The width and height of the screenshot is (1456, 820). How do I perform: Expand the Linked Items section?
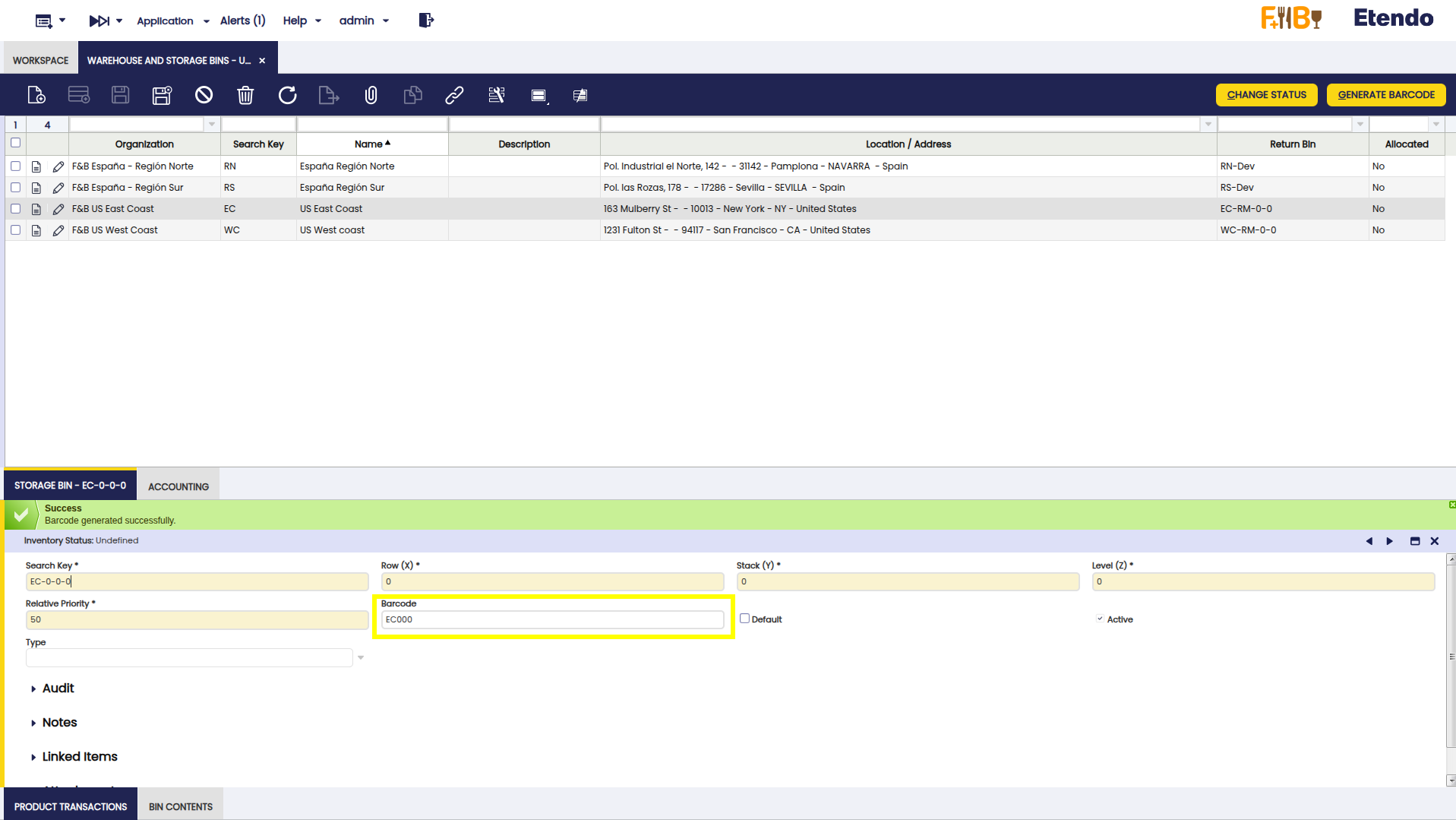[79, 757]
